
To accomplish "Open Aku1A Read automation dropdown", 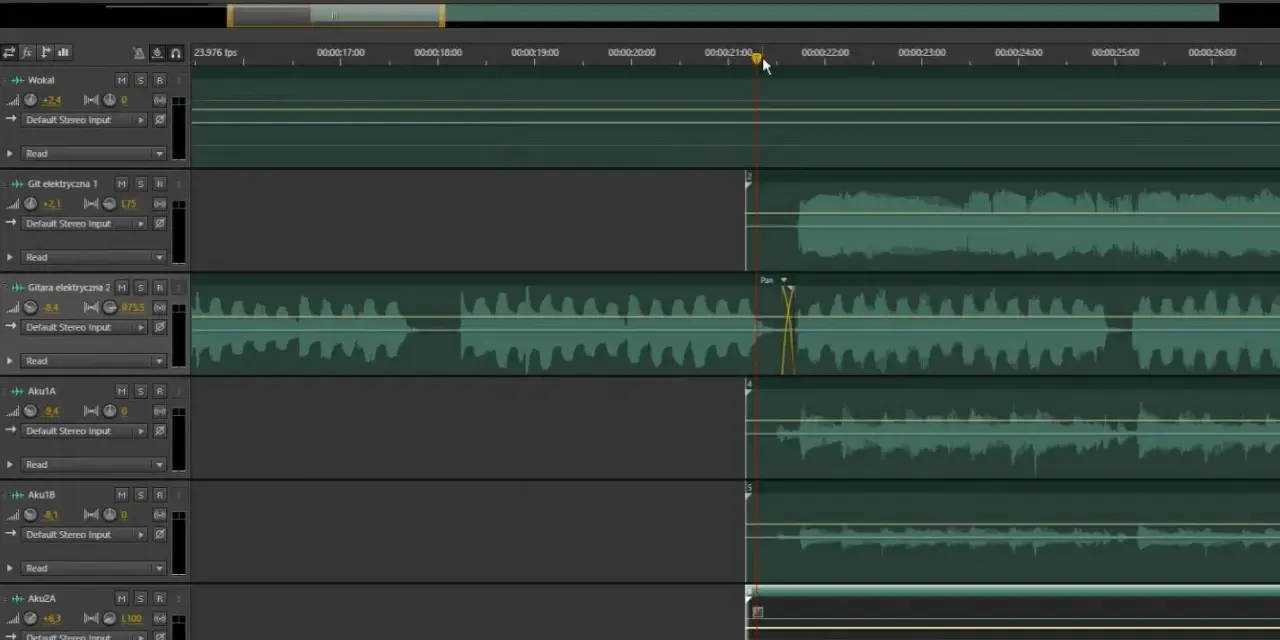I will pyautogui.click(x=94, y=465).
